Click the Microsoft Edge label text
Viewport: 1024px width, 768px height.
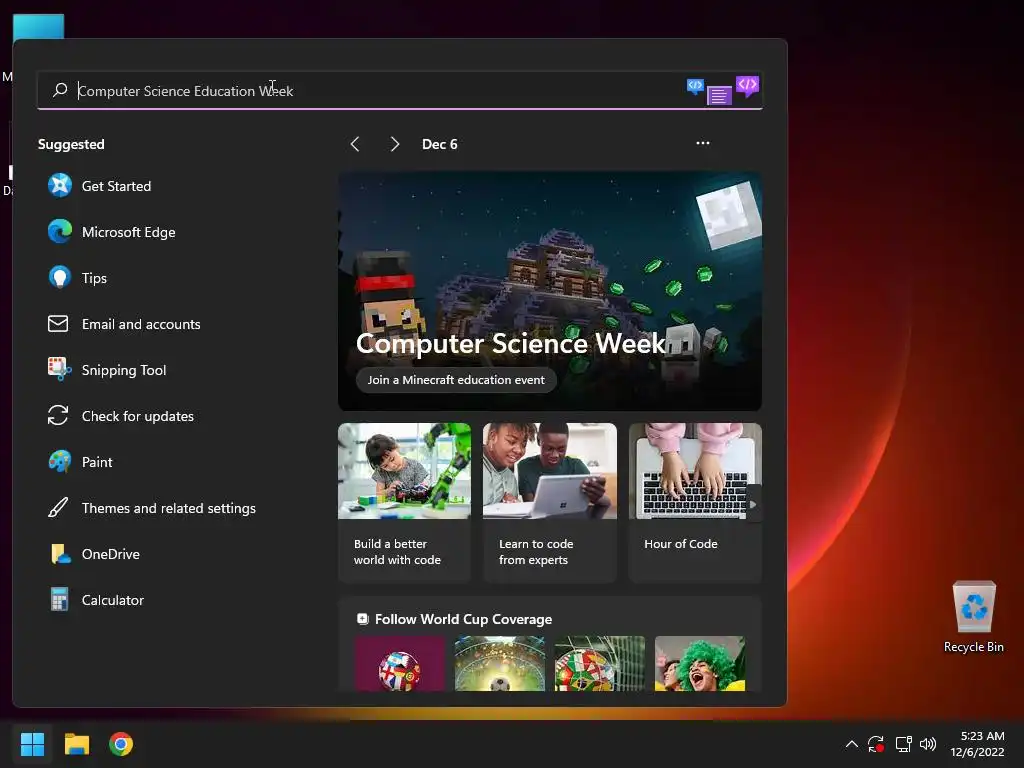point(129,232)
